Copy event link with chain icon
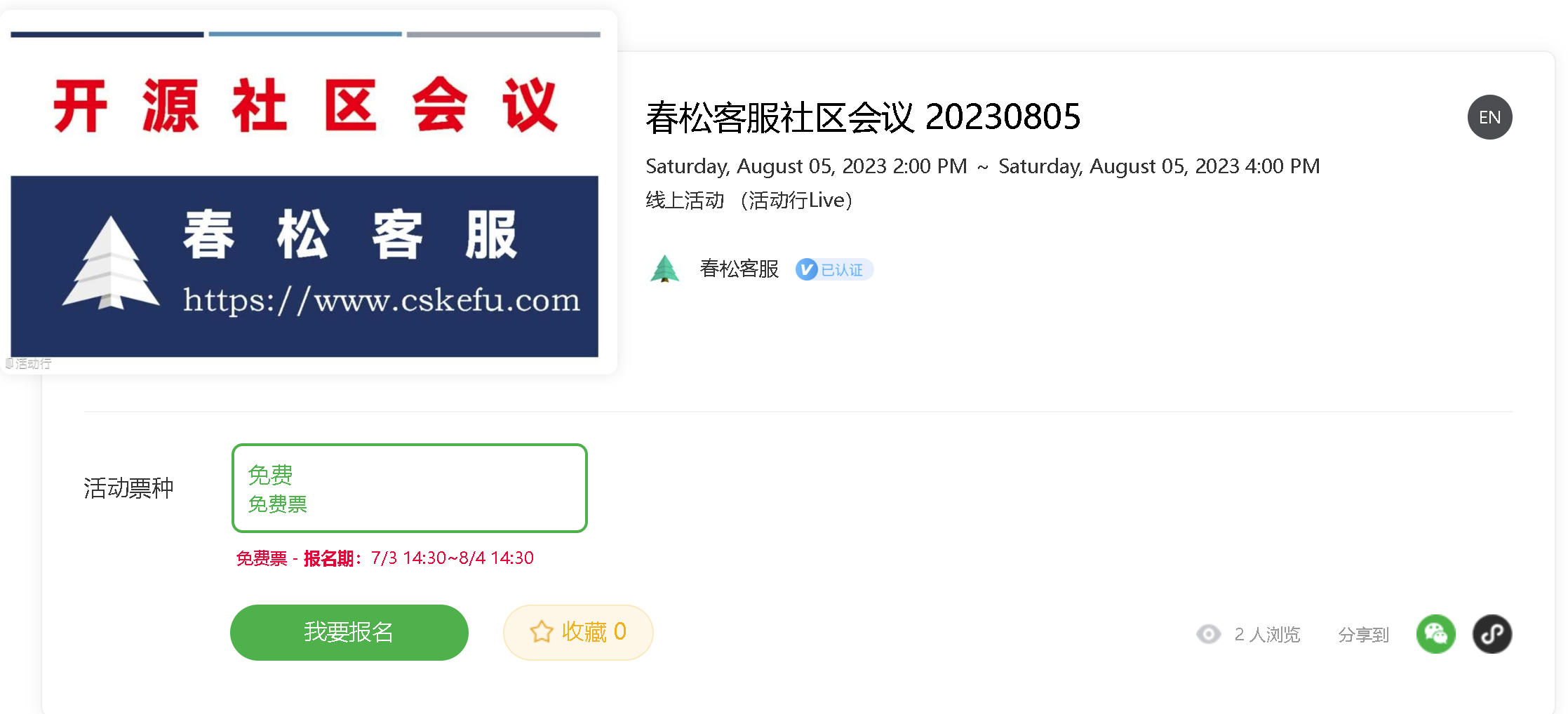Screen dimensions: 1568x714 pos(1492,634)
